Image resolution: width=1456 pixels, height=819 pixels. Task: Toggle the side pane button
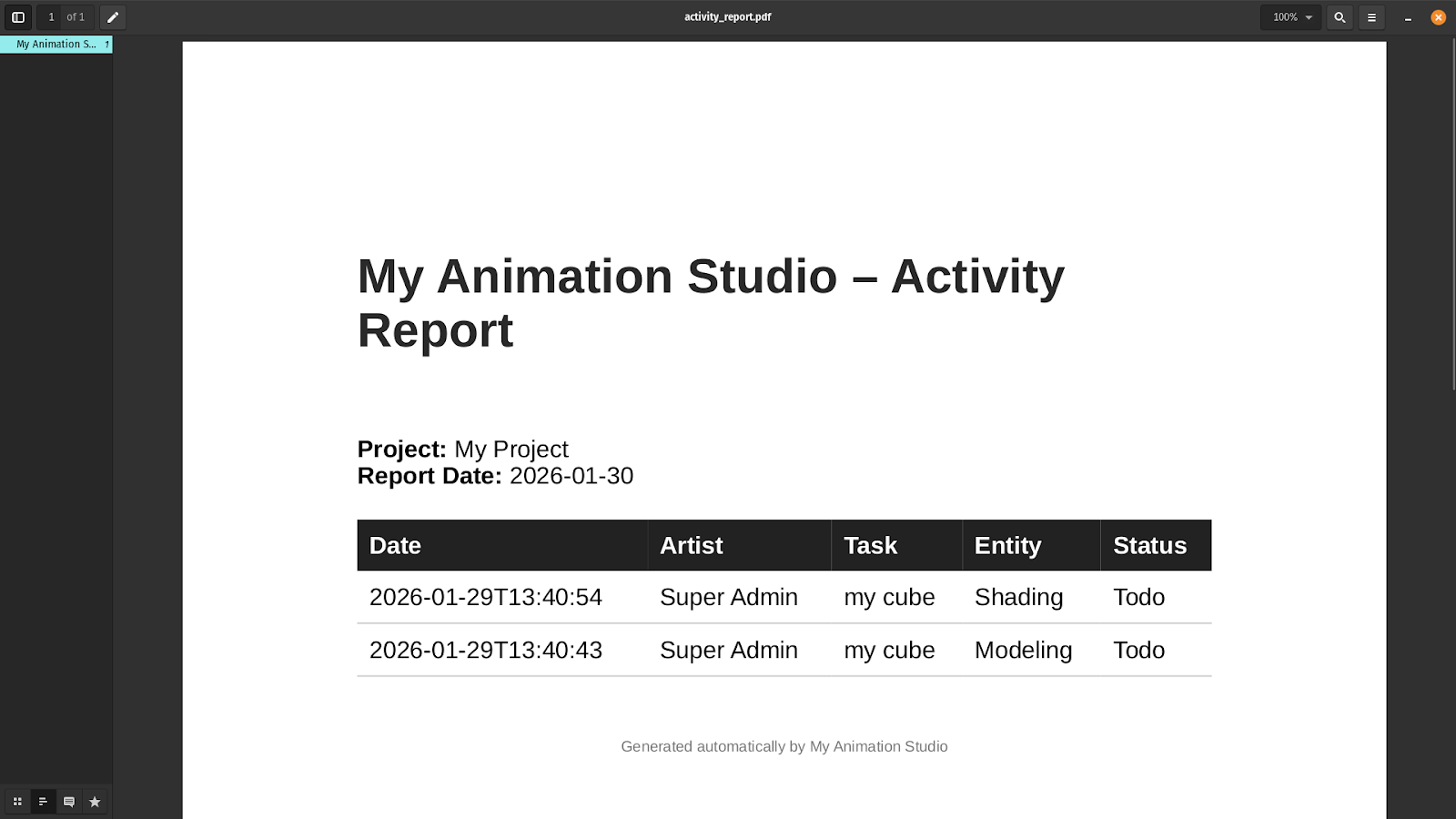tap(17, 17)
